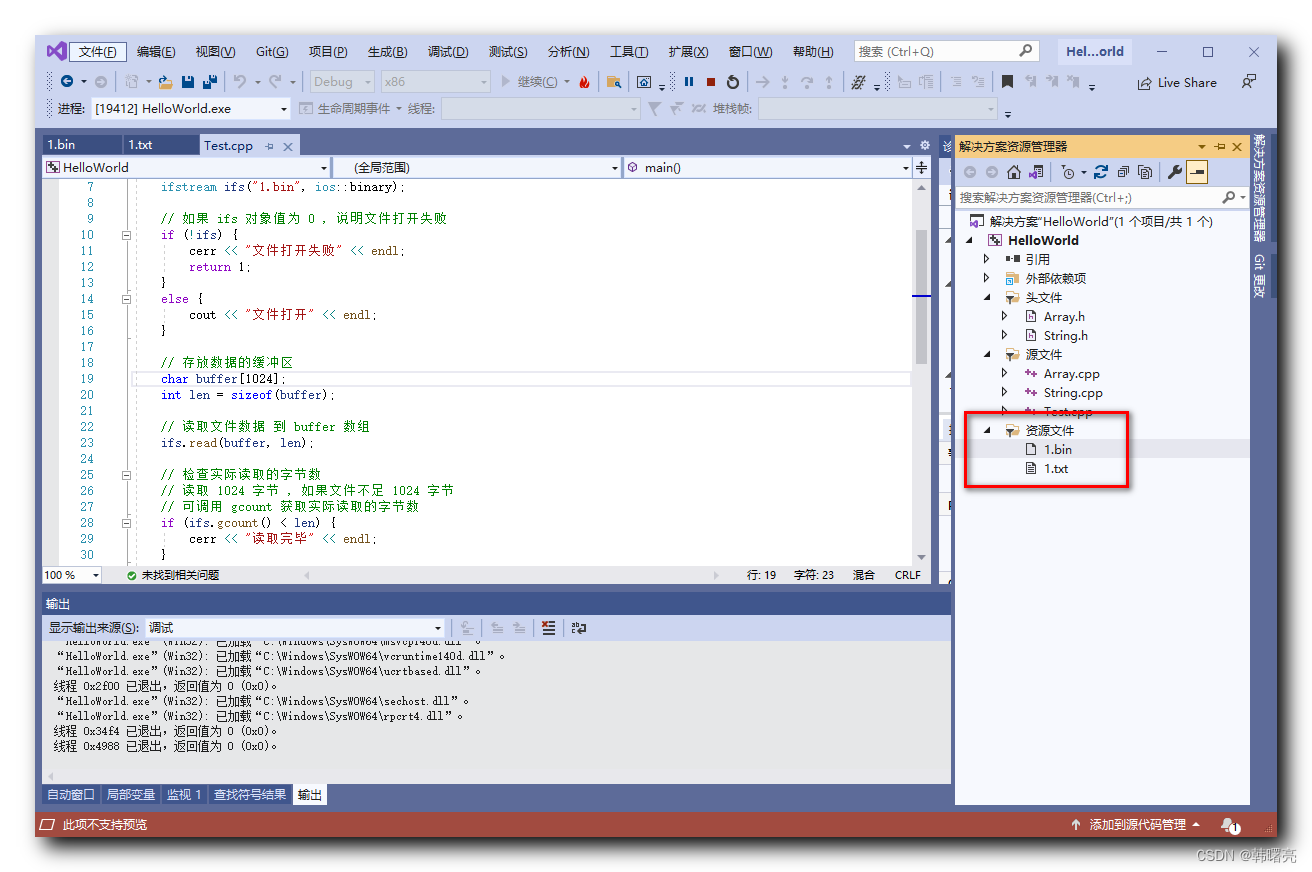Image resolution: width=1312 pixels, height=872 pixels.
Task: Open file with the folder icon
Action: (165, 82)
